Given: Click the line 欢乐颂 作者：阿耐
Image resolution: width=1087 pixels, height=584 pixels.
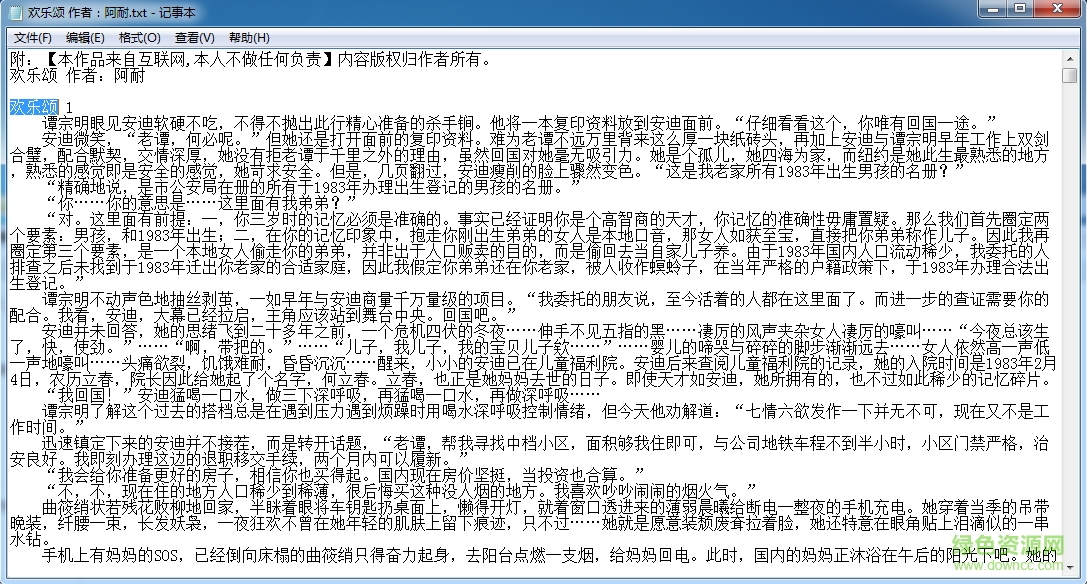Looking at the screenshot, I should coord(78,75).
